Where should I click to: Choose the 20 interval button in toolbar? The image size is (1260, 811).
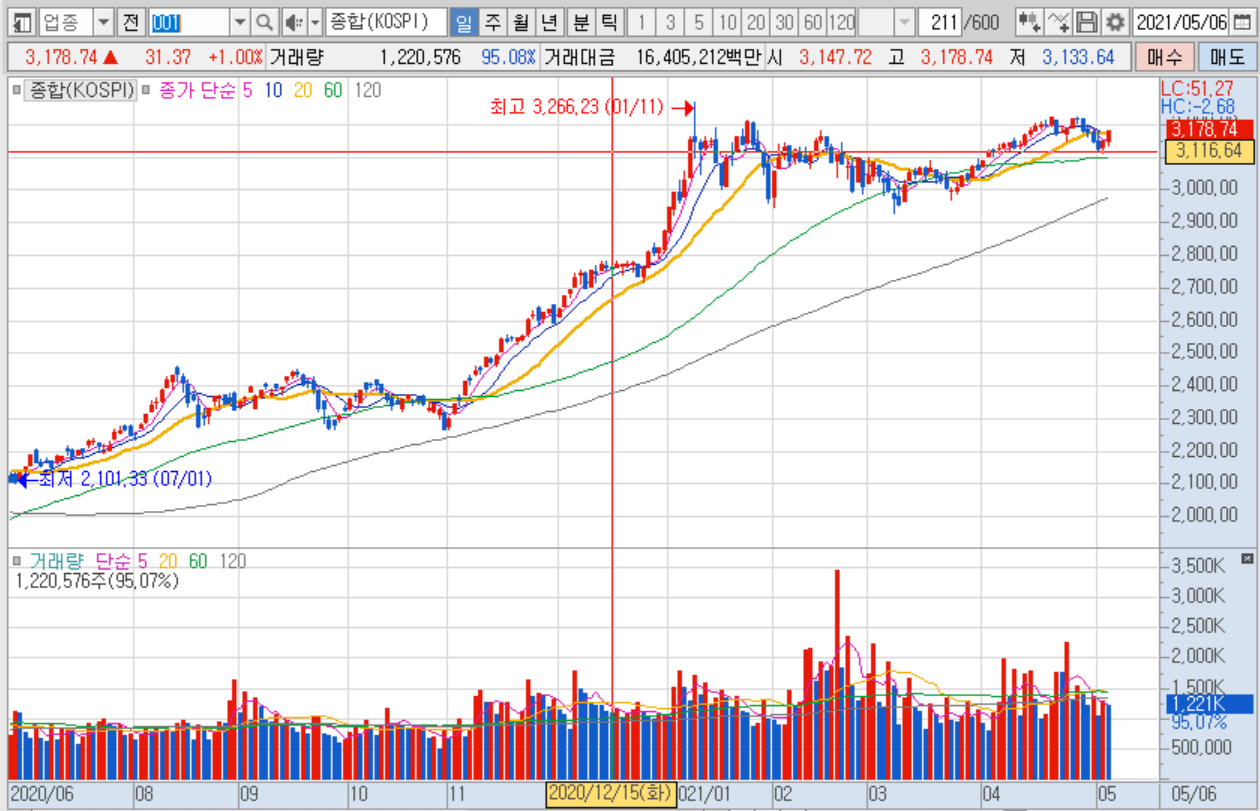[x=756, y=21]
